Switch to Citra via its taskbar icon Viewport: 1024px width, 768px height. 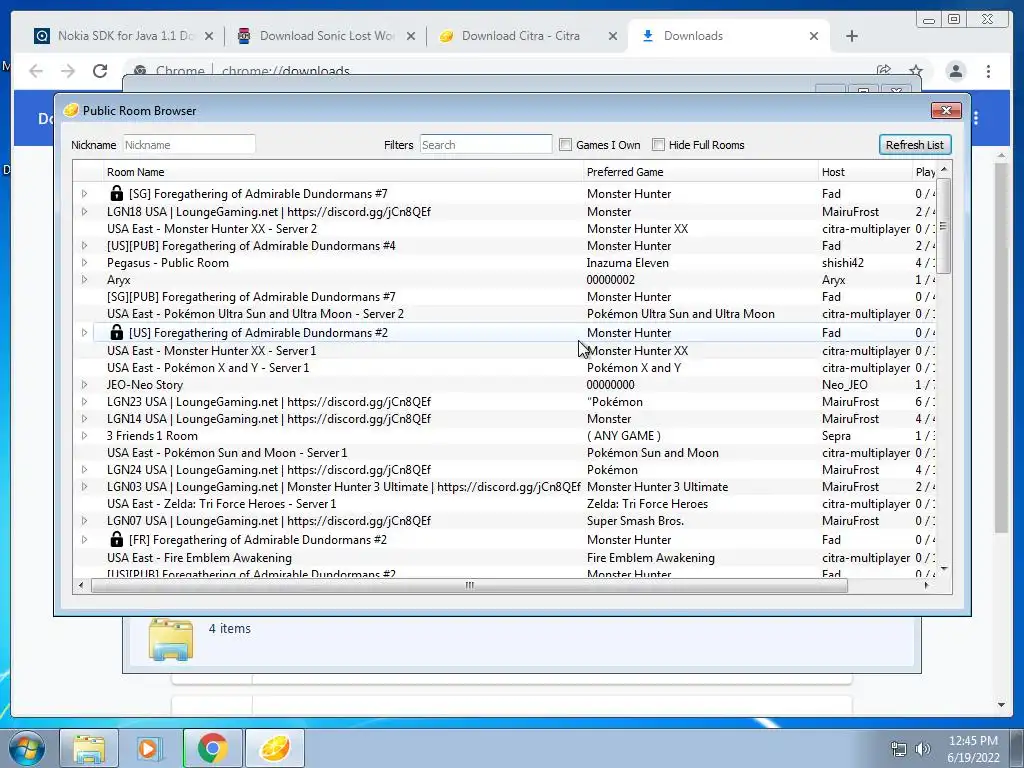pyautogui.click(x=275, y=748)
